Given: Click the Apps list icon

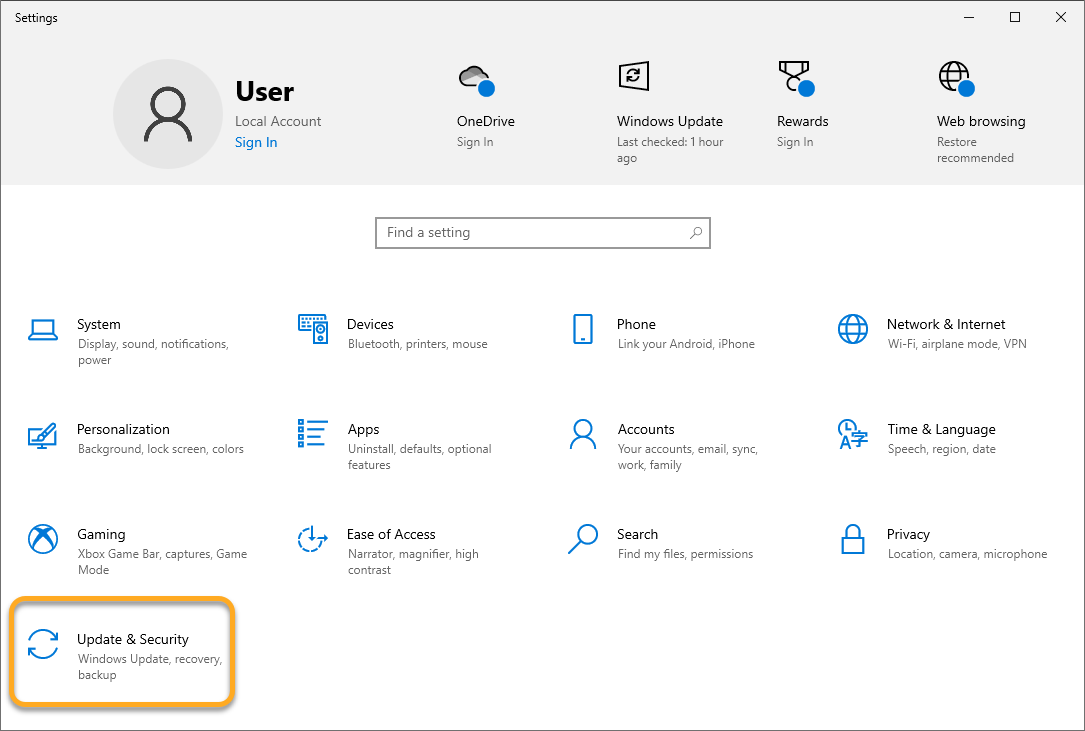Looking at the screenshot, I should (x=313, y=434).
